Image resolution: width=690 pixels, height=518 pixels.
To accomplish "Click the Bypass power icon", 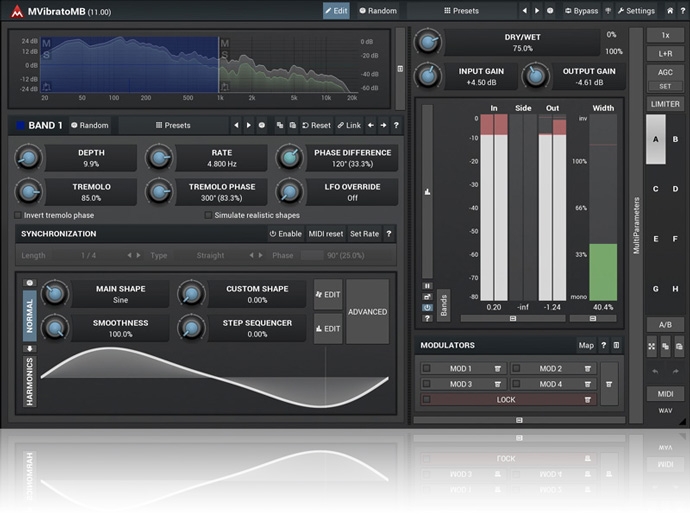I will click(568, 11).
